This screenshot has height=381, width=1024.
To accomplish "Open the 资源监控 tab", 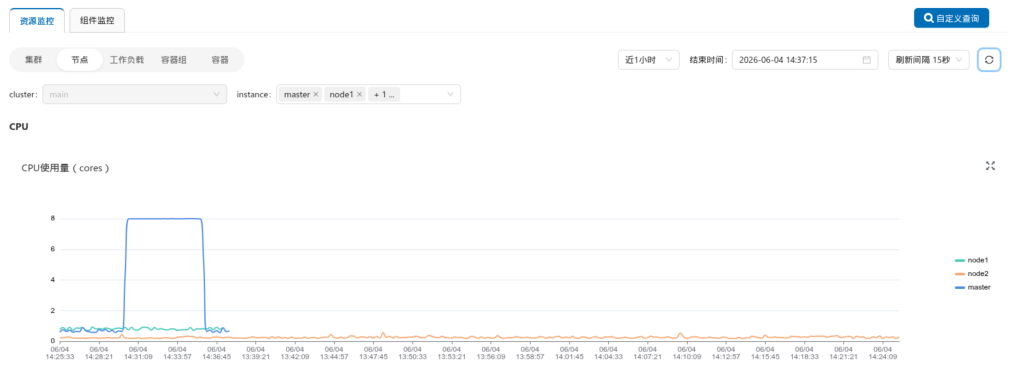I will coord(37,20).
